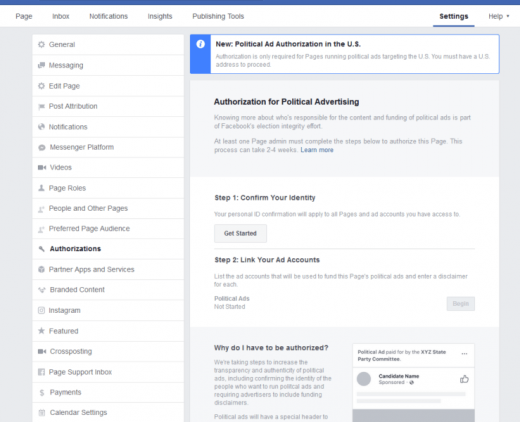The image size is (520, 422).
Task: Click the Page Support Inbox icon
Action: pyautogui.click(x=41, y=372)
